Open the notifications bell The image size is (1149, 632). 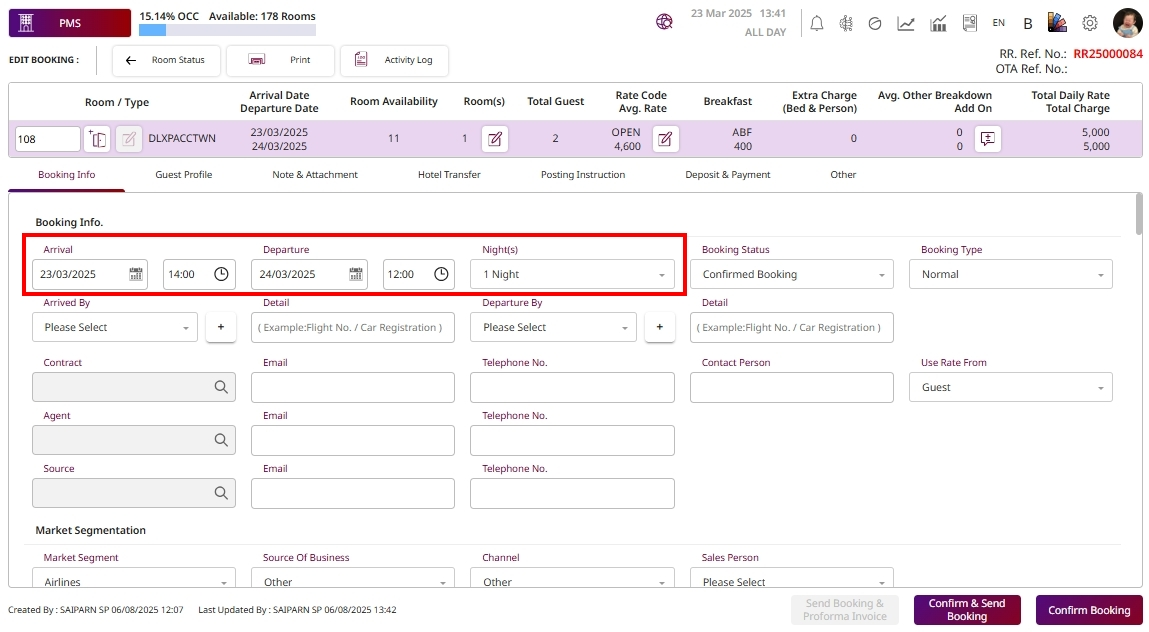pos(817,23)
